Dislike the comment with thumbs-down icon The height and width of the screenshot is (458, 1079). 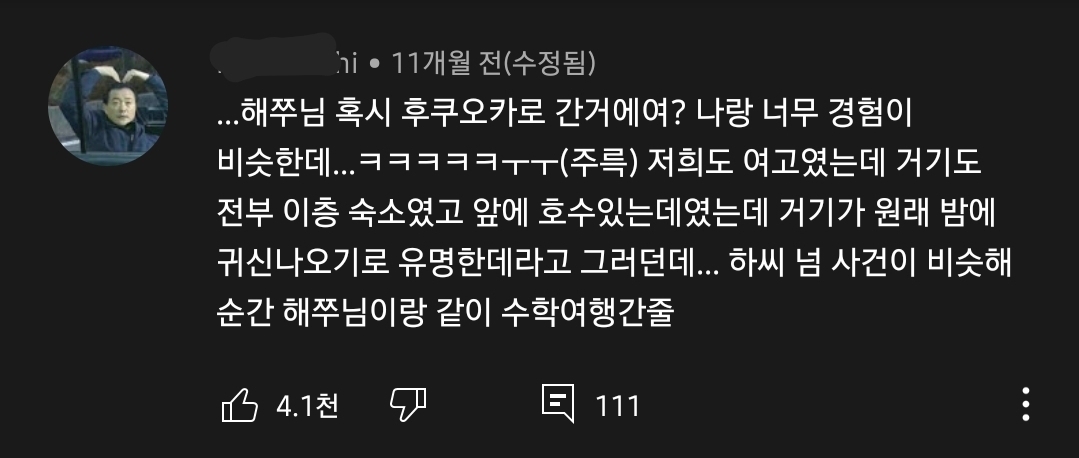408,404
